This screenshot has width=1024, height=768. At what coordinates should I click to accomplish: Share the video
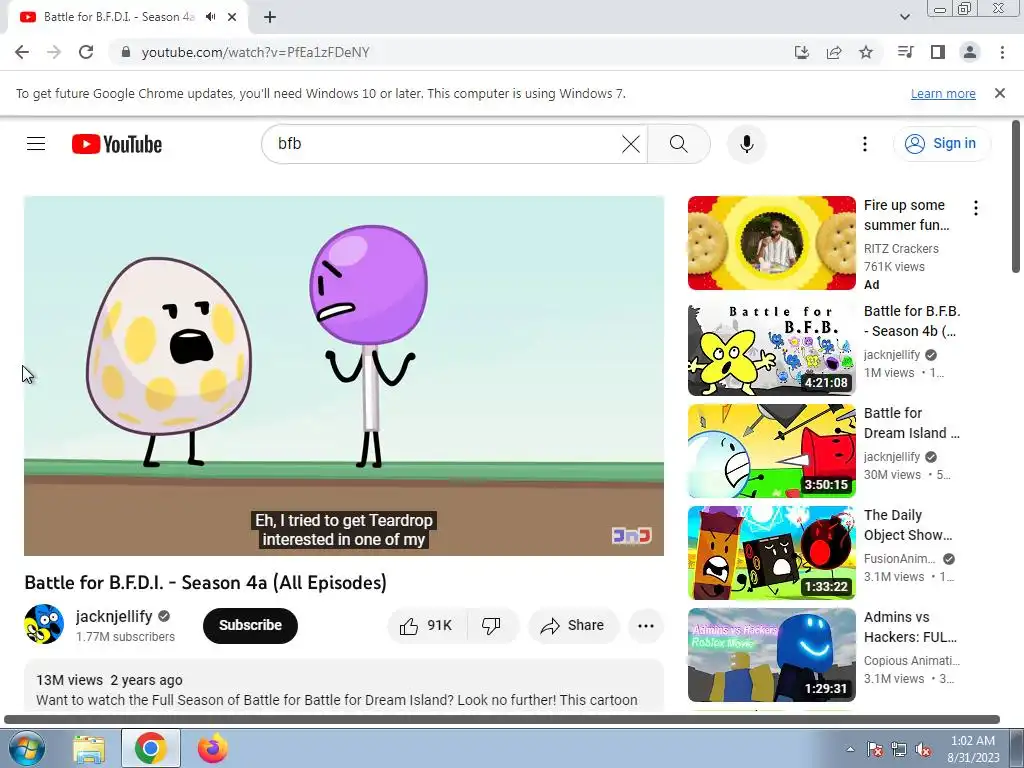tap(573, 626)
